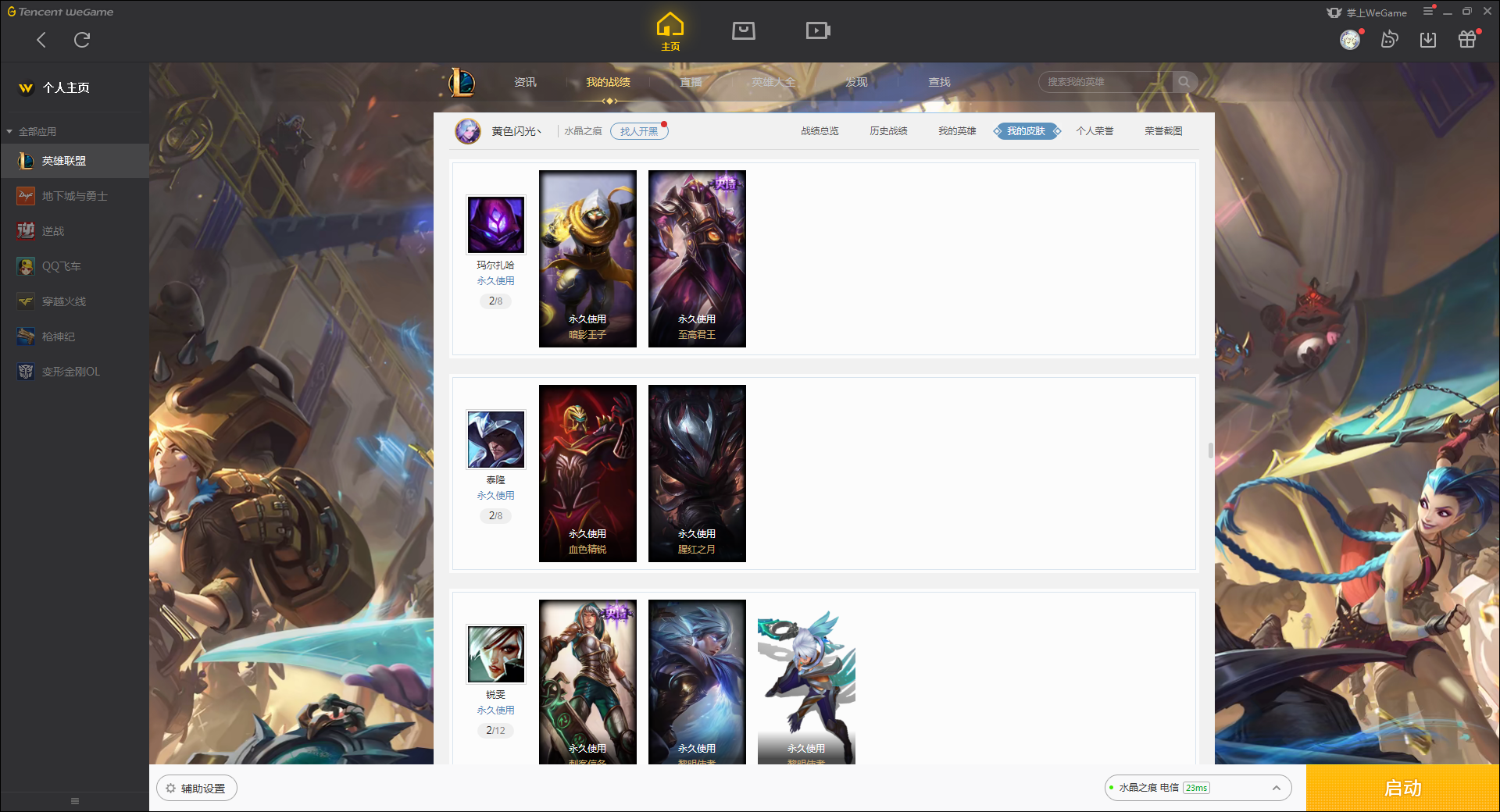The image size is (1500, 812).
Task: Switch to 我的战绩 tab
Action: (x=608, y=82)
